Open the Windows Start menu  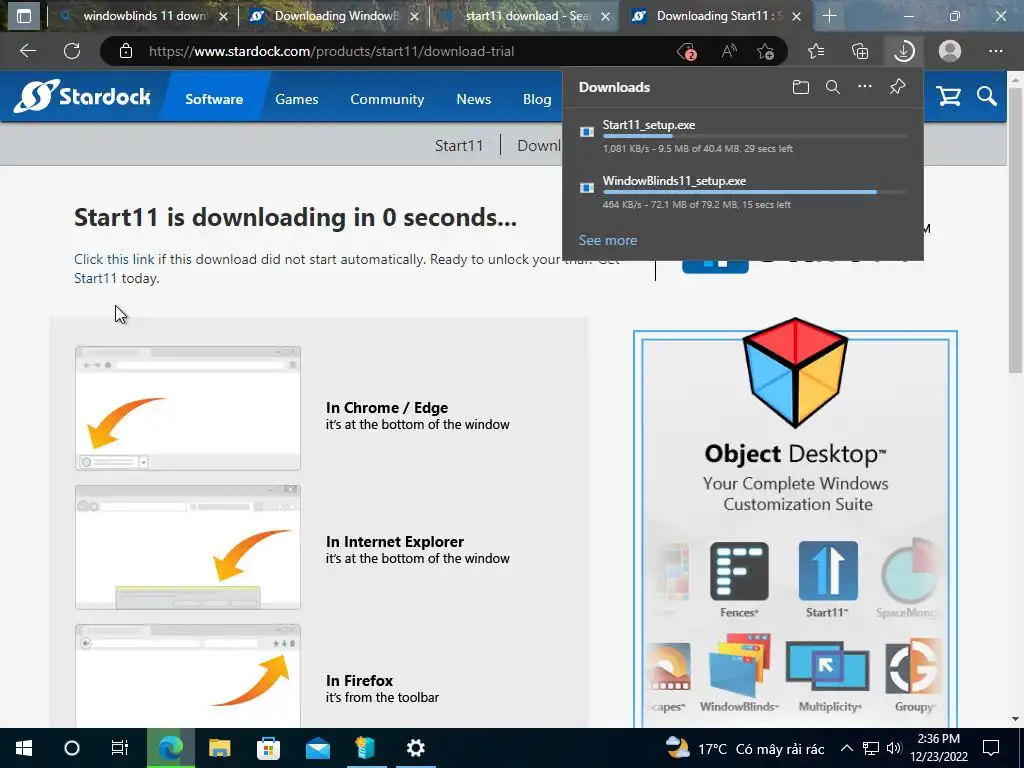point(24,748)
